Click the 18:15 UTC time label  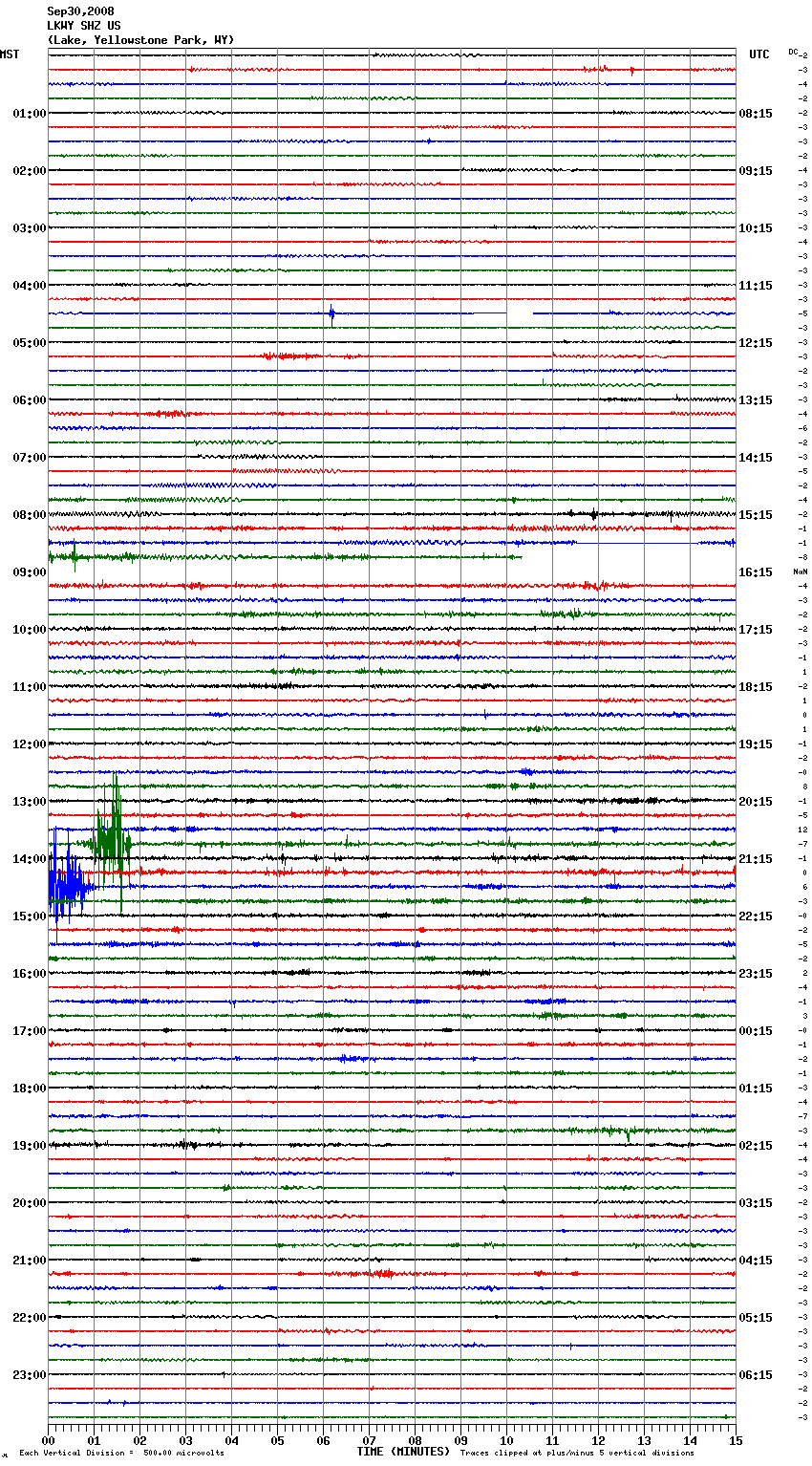[x=756, y=687]
